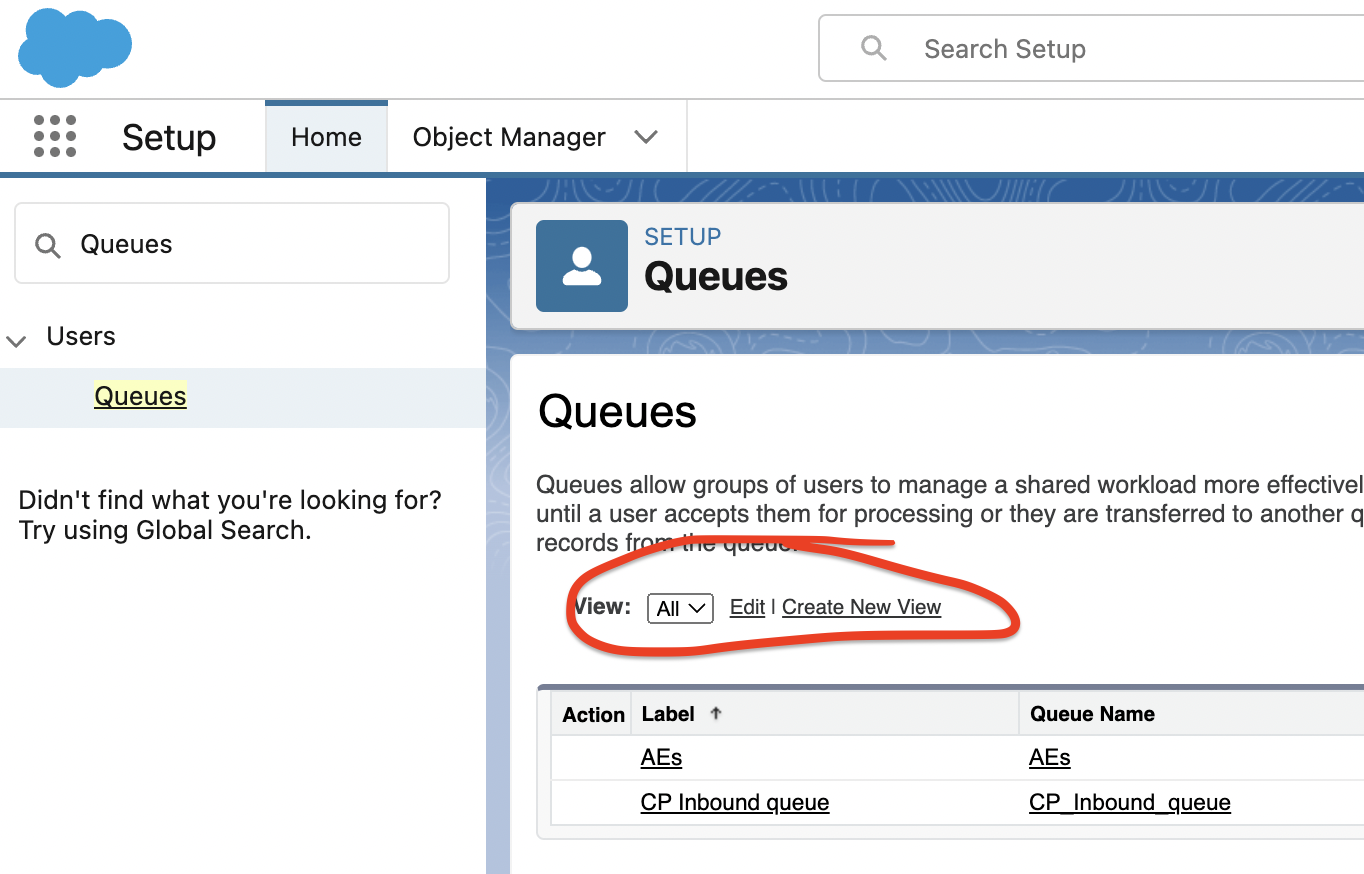Switch to the Home tab
The image size is (1364, 874).
(x=326, y=136)
